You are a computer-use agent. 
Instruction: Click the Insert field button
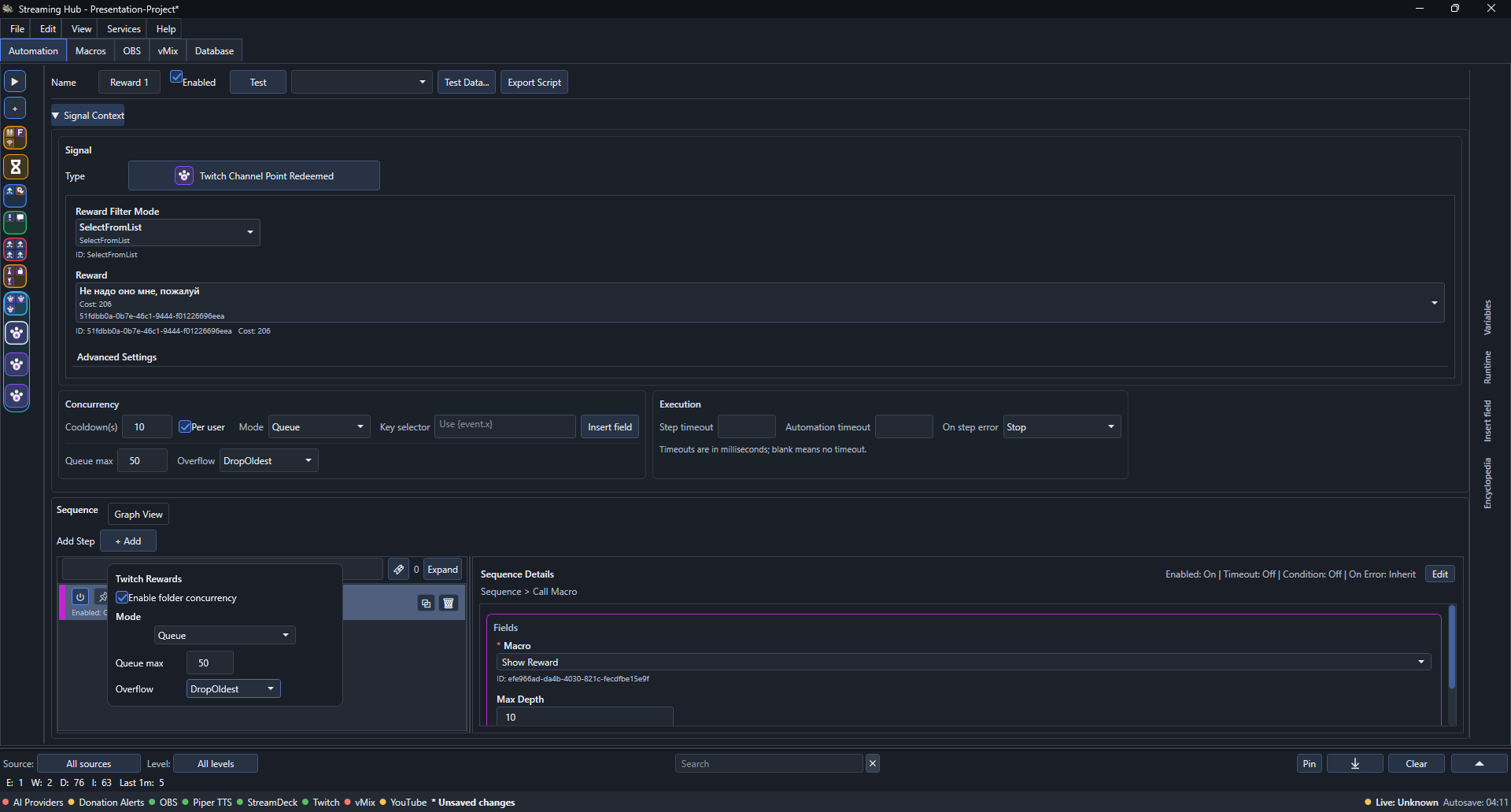point(610,426)
